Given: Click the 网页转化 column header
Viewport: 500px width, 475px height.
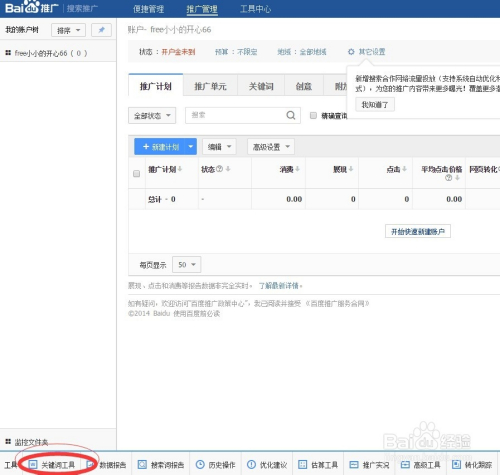Looking at the screenshot, I should point(484,169).
